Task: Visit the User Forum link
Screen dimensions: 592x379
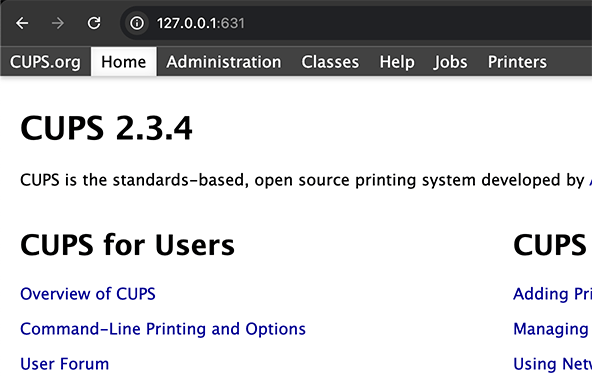Action: click(65, 364)
